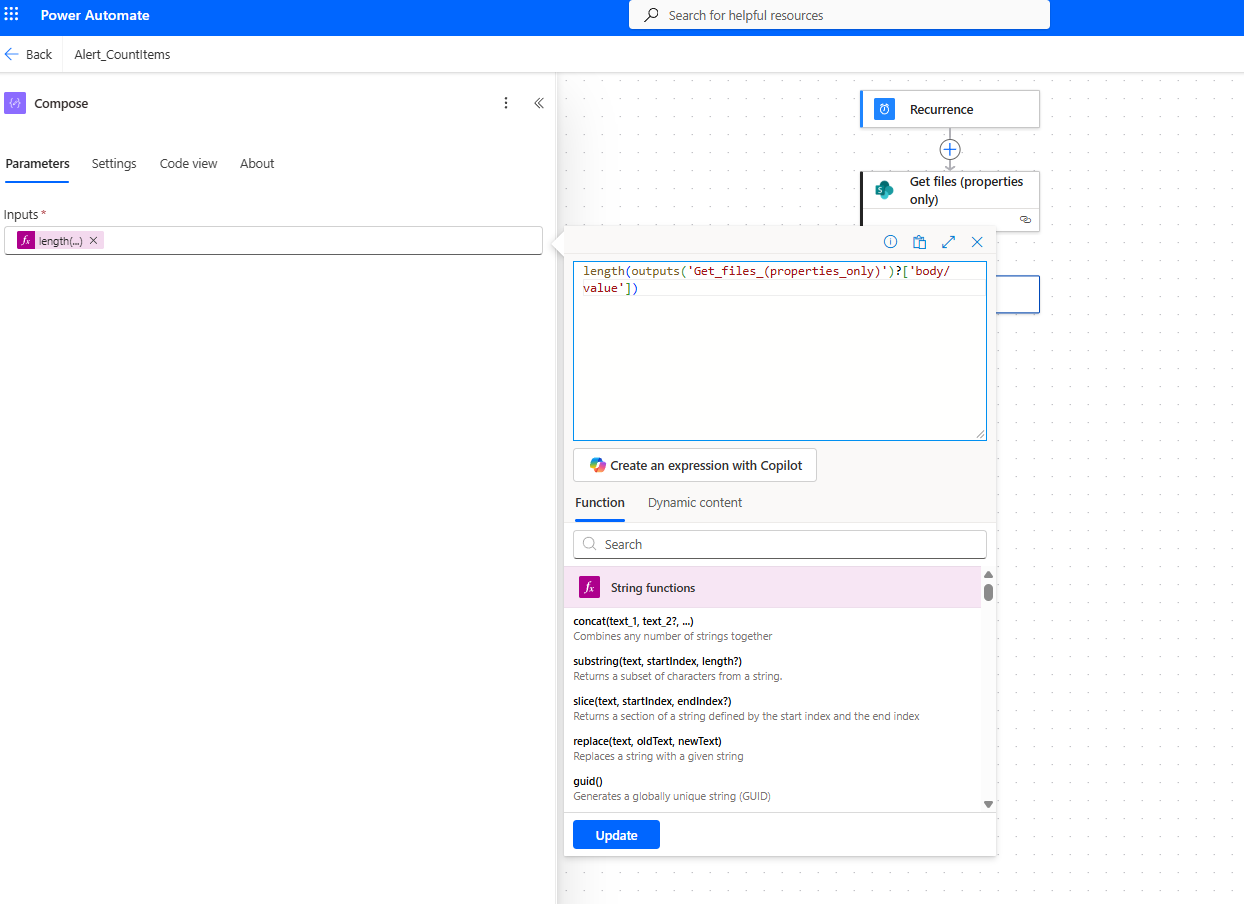Screen dimensions: 1244x904
Task: Click the Back arrow button
Action: click(x=28, y=55)
